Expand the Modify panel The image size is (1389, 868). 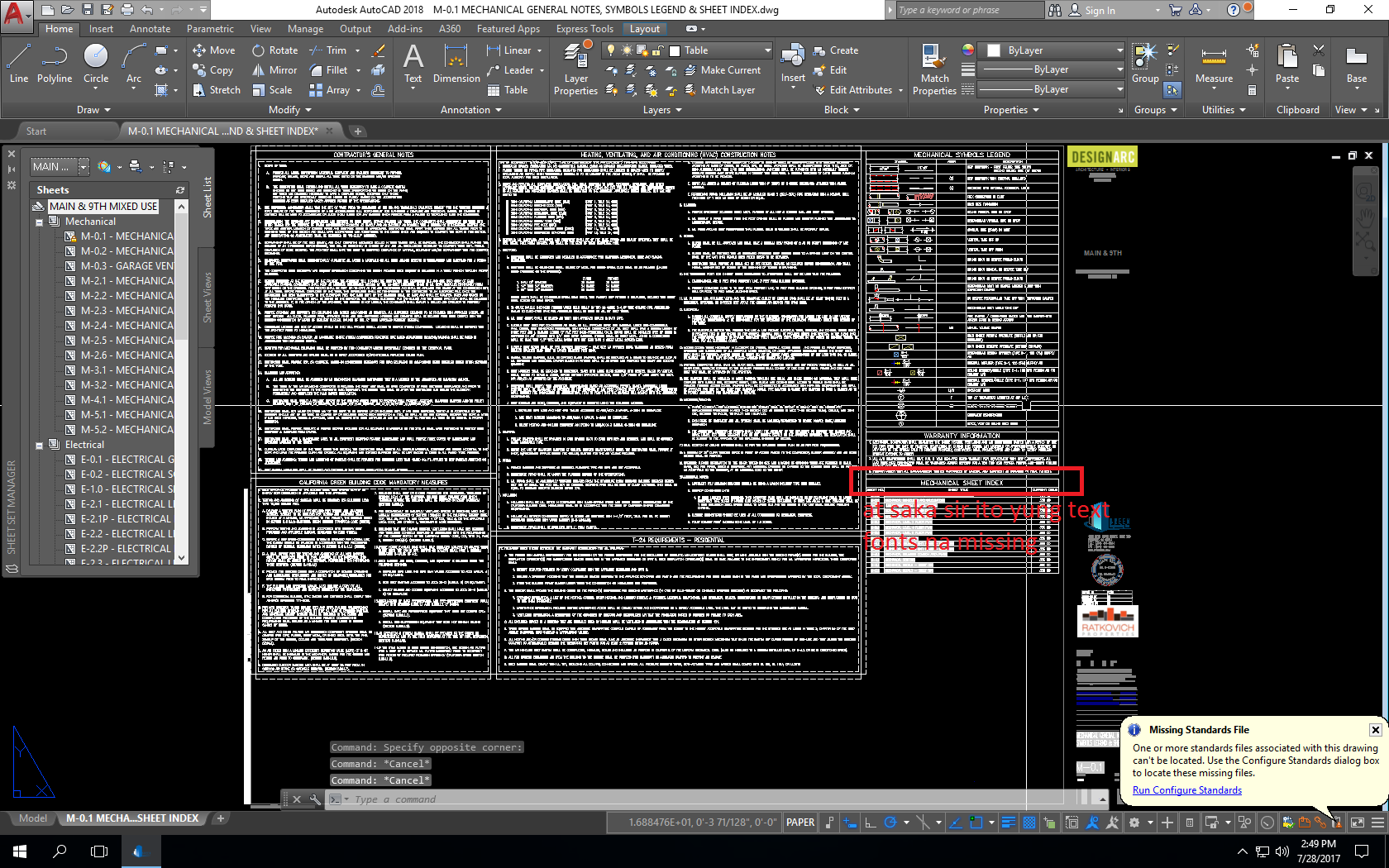click(290, 110)
